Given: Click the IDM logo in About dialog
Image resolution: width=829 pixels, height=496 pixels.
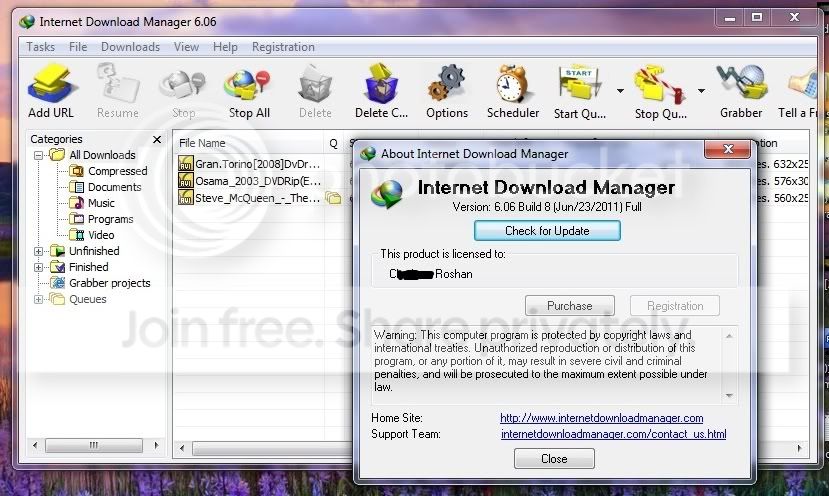Looking at the screenshot, I should [x=386, y=194].
